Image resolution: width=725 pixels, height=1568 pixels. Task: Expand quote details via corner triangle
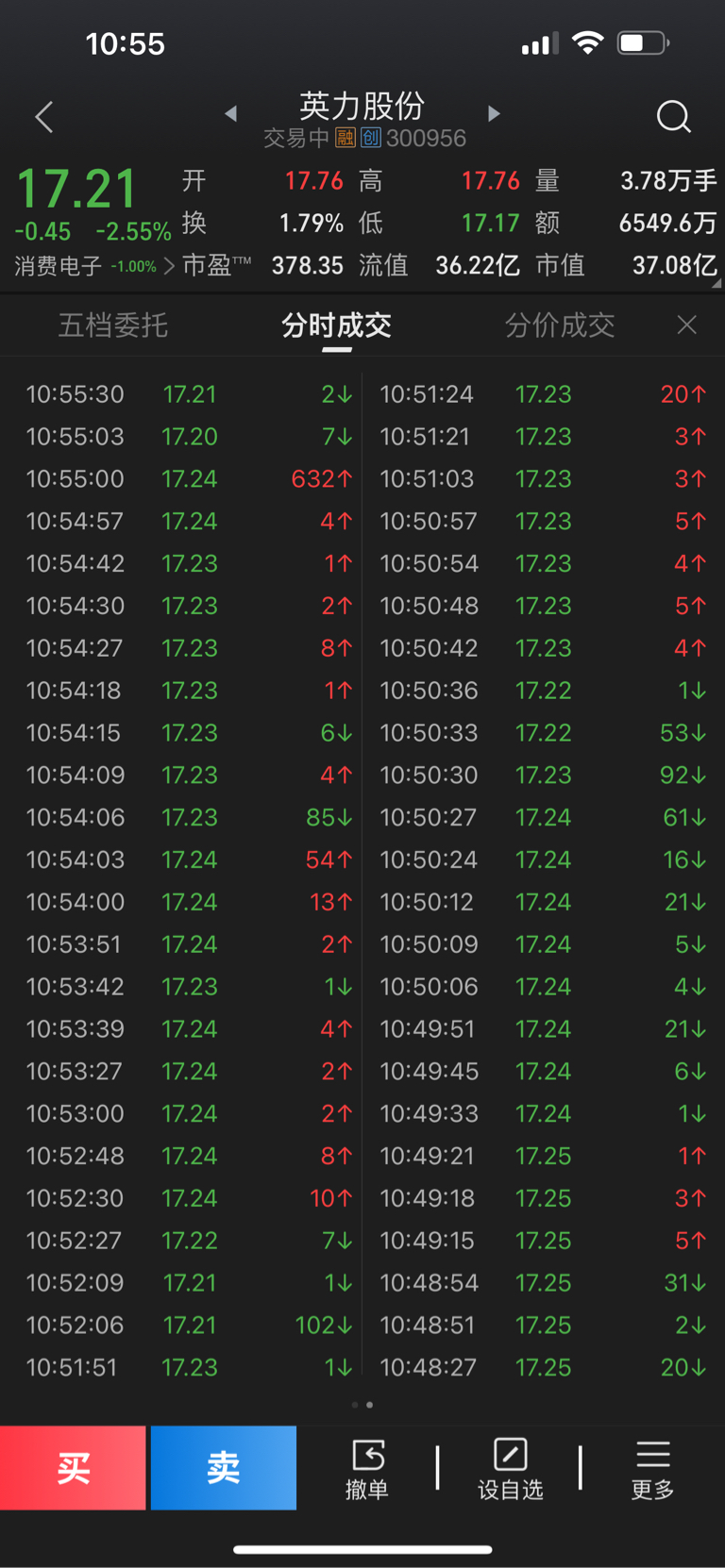716,283
